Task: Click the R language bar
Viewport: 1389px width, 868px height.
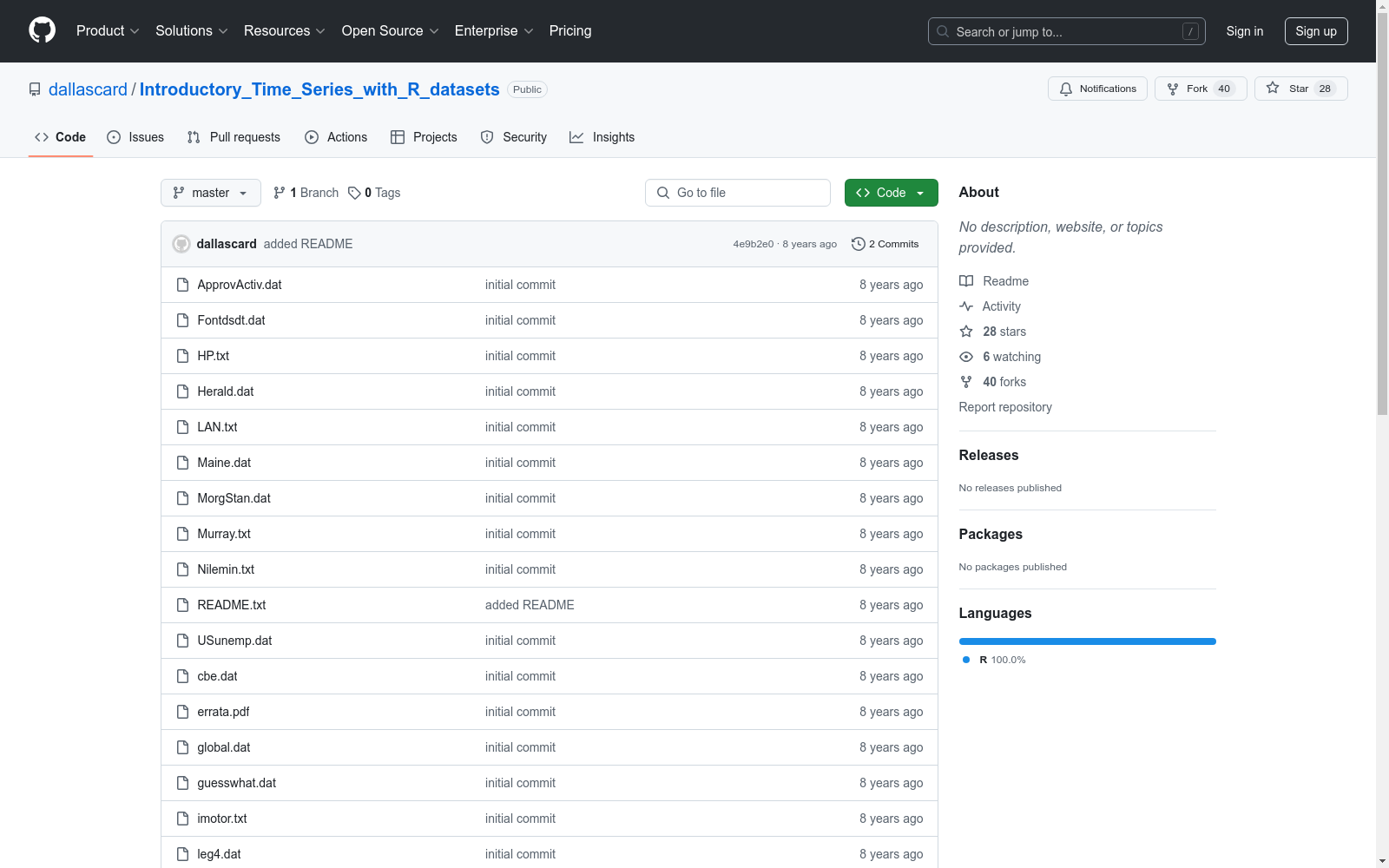Action: 1088,641
